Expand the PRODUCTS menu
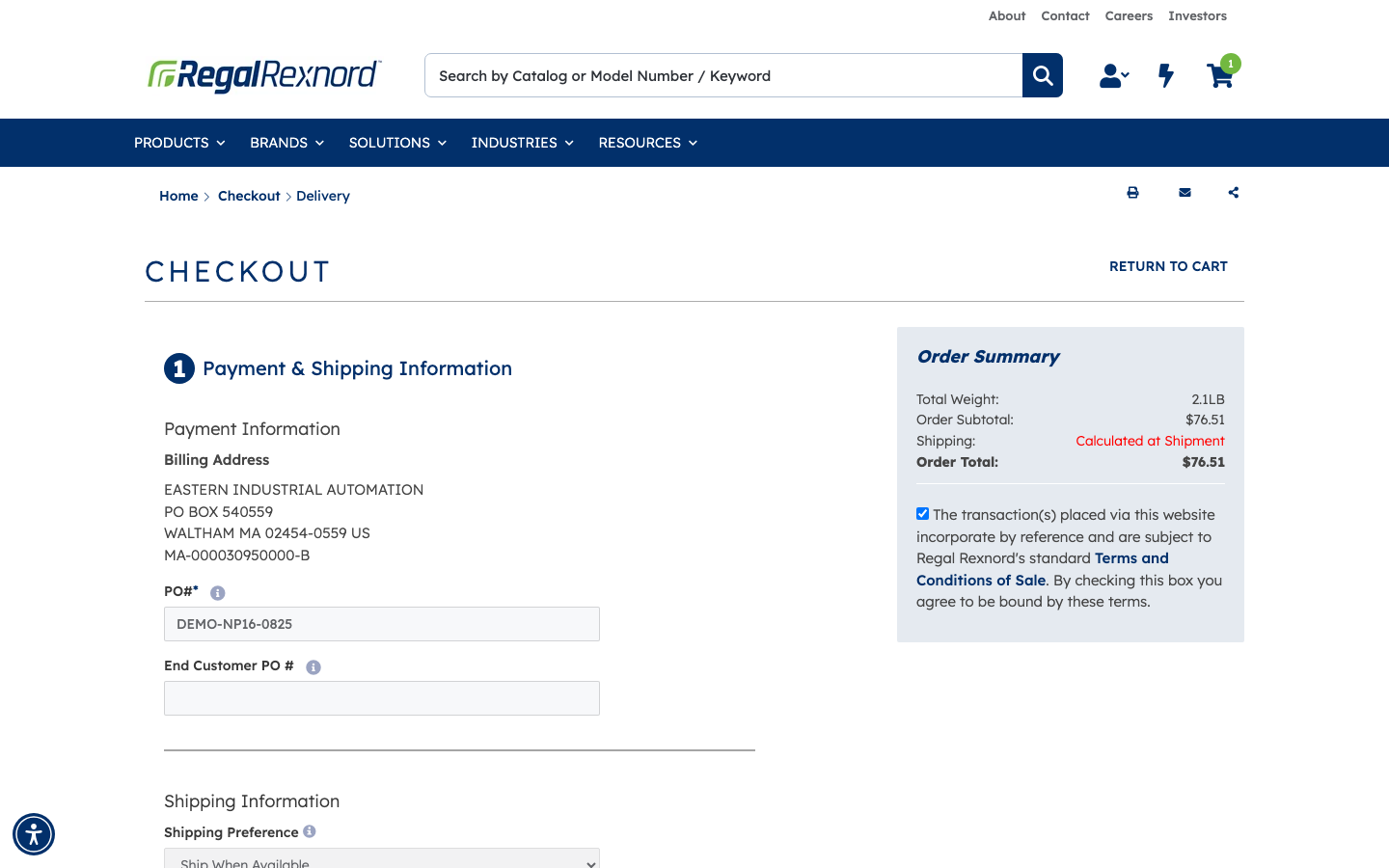 pos(179,143)
